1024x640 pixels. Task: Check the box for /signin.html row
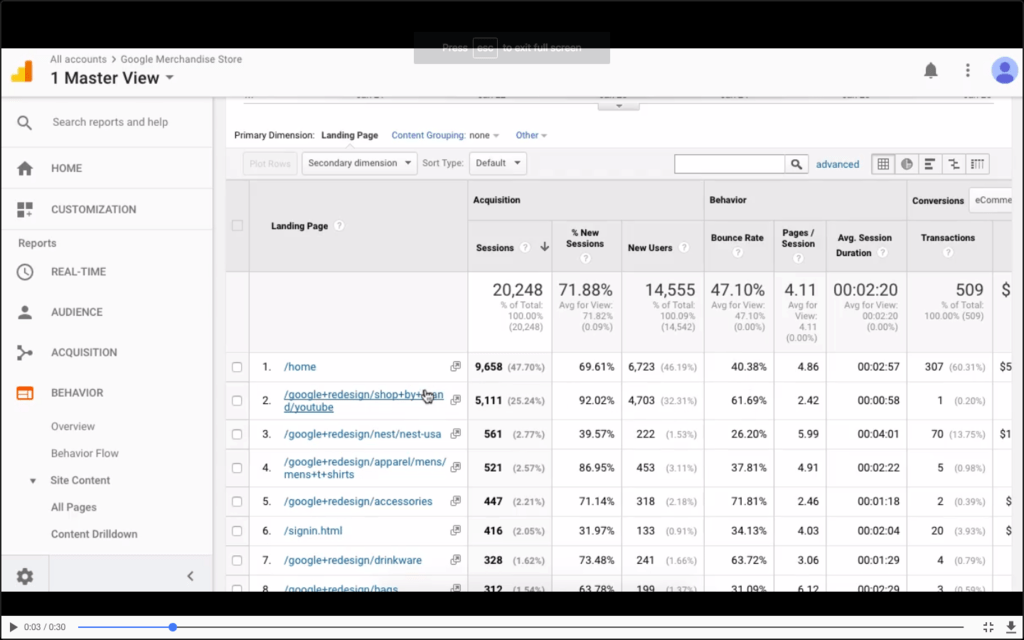click(x=237, y=531)
